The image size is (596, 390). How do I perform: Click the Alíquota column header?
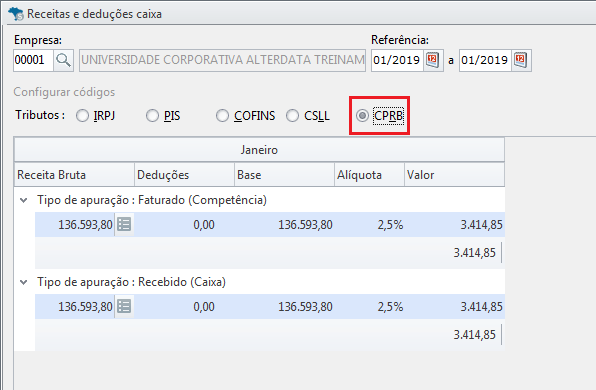[x=369, y=175]
